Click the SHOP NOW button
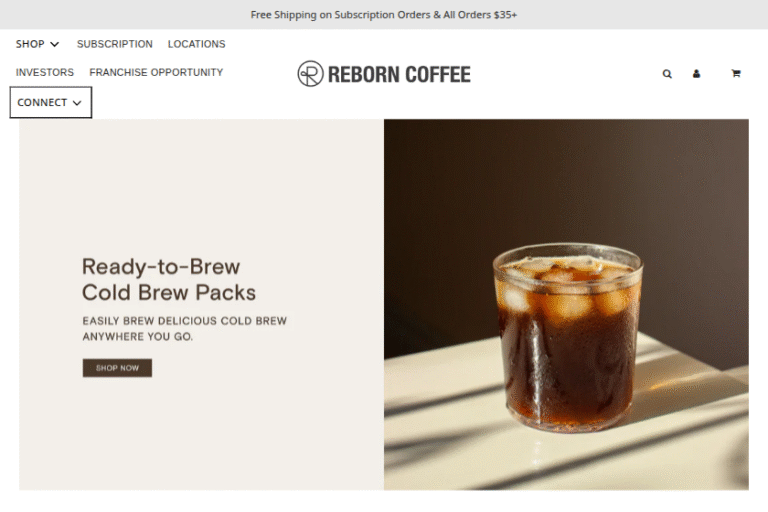Screen dimensions: 768x512 coord(117,368)
